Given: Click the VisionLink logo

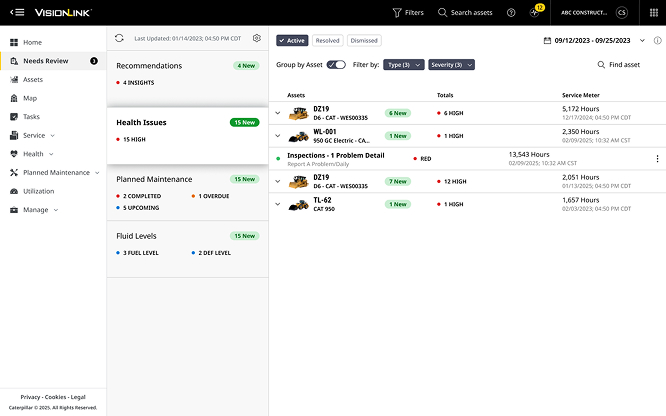Looking at the screenshot, I should [x=63, y=13].
